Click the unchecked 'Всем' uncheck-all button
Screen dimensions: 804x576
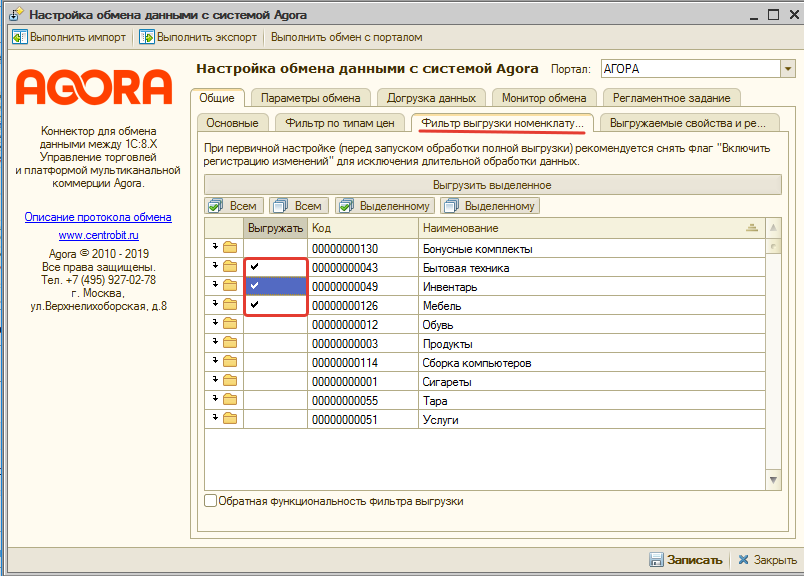(297, 205)
